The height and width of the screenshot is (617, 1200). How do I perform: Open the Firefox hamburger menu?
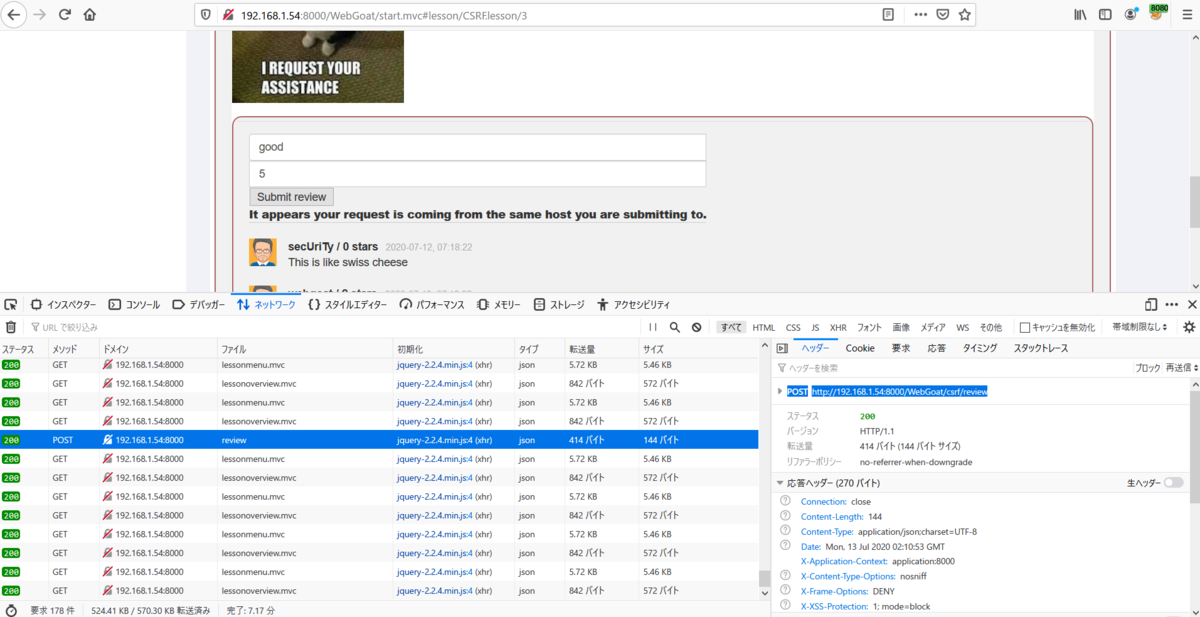[1185, 15]
